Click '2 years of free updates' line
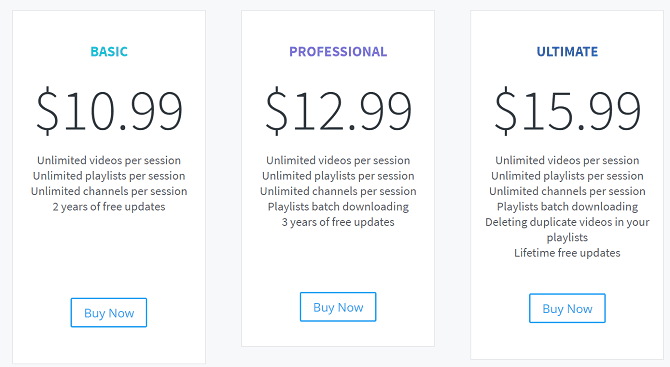This screenshot has width=670, height=367. (x=109, y=207)
